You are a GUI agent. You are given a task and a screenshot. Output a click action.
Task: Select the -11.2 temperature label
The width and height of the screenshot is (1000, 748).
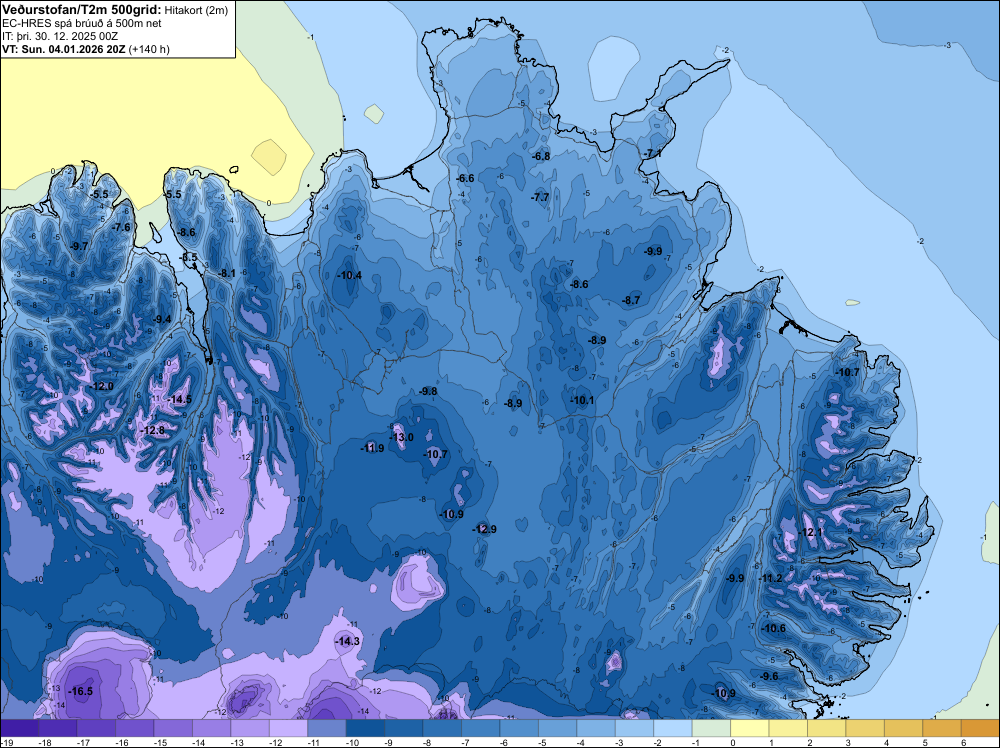(770, 578)
